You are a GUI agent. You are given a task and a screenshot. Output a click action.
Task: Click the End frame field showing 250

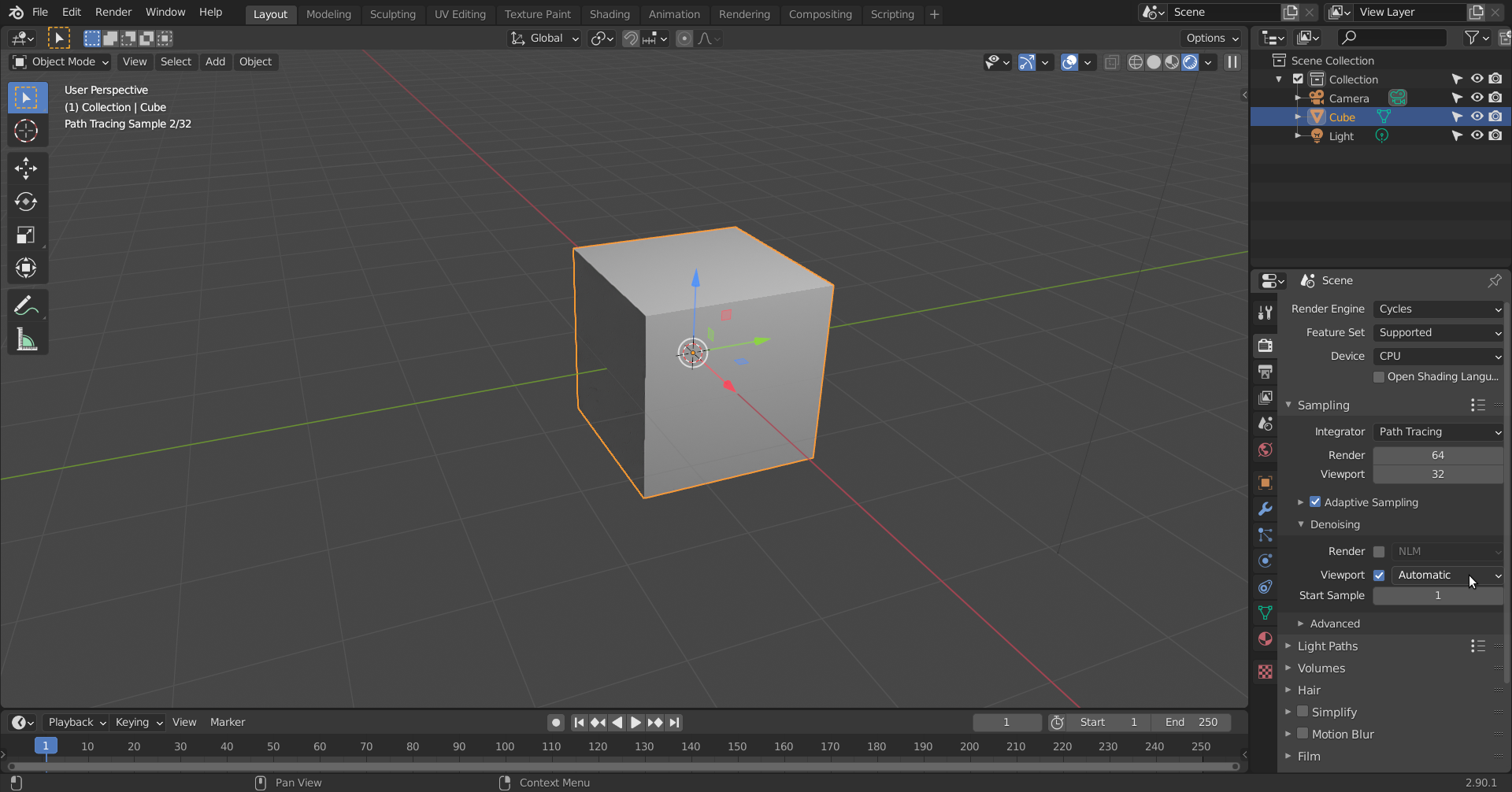point(1191,723)
